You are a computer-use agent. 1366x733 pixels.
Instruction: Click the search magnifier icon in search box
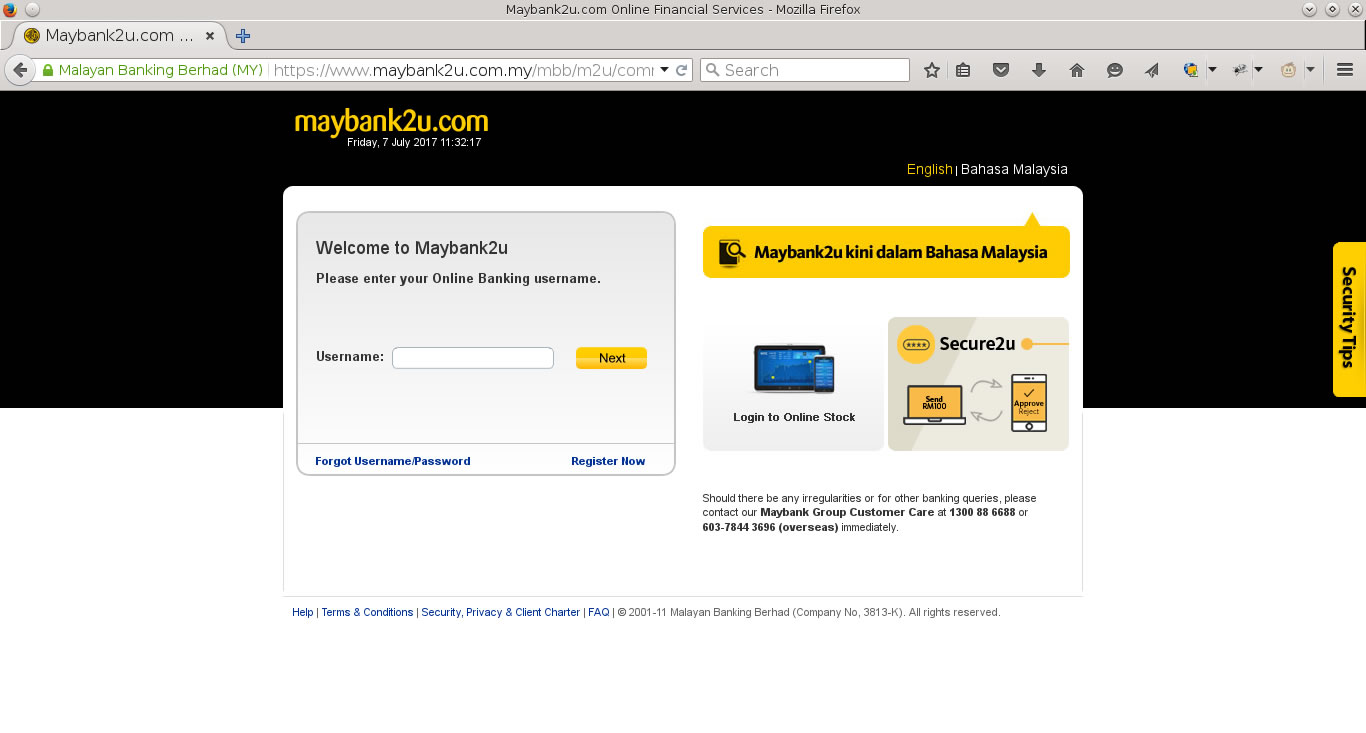(712, 70)
